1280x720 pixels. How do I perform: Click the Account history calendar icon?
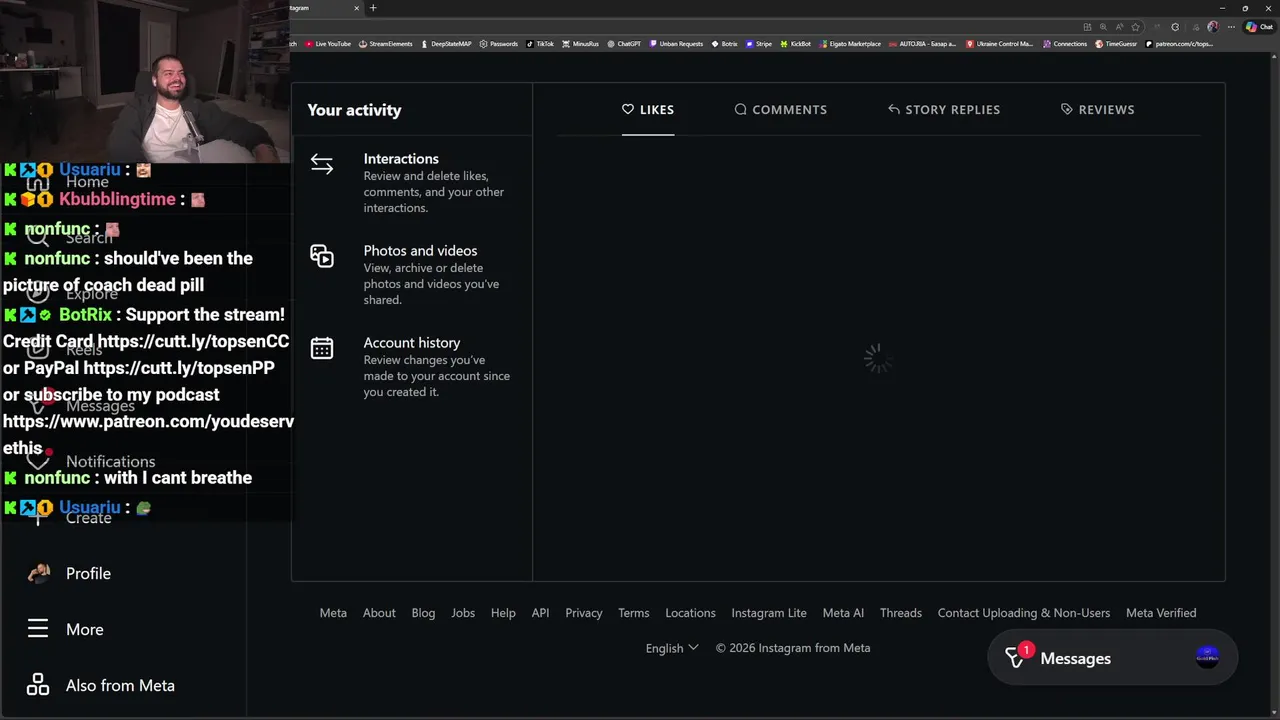pos(322,348)
